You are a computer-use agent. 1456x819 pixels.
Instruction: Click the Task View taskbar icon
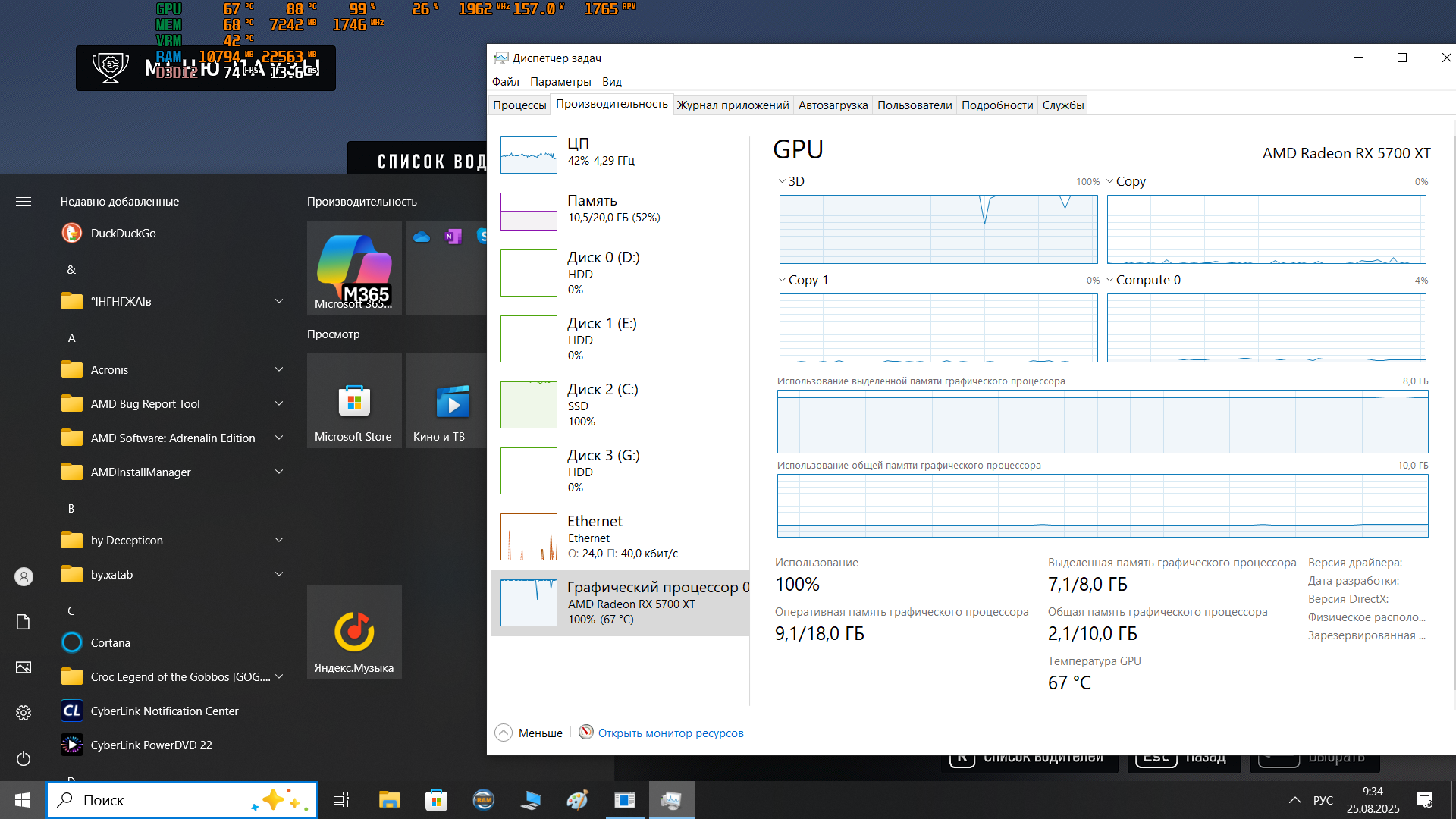pyautogui.click(x=341, y=800)
